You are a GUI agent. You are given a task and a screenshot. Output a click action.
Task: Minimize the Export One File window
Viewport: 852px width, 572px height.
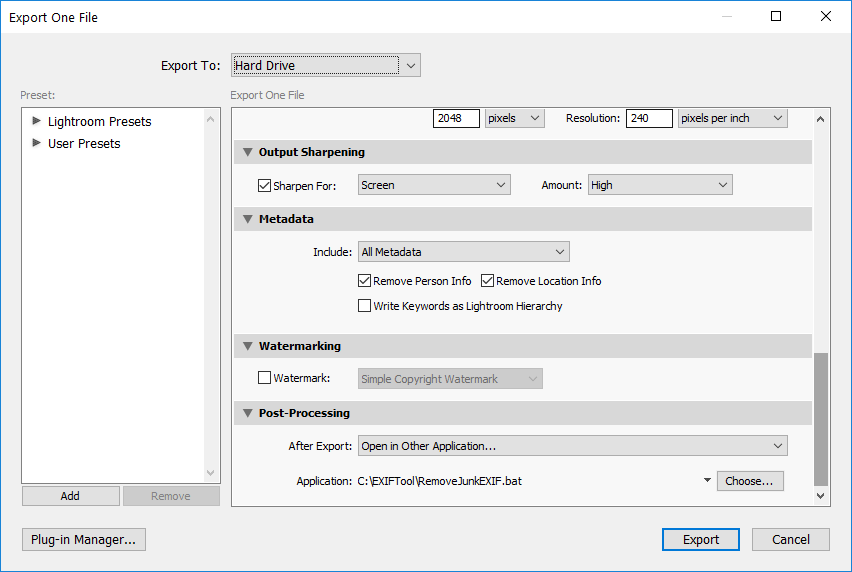726,16
